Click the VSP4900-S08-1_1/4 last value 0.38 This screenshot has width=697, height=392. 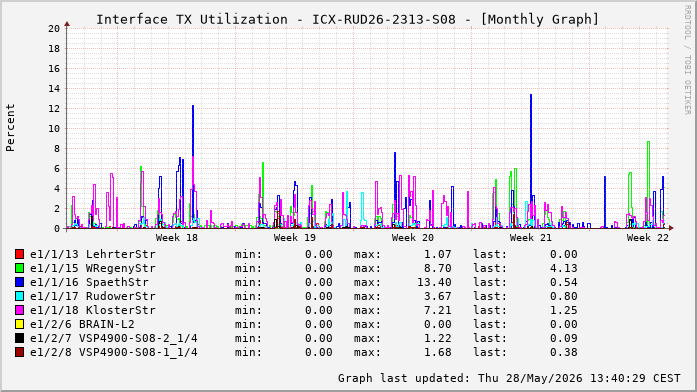[x=564, y=352]
